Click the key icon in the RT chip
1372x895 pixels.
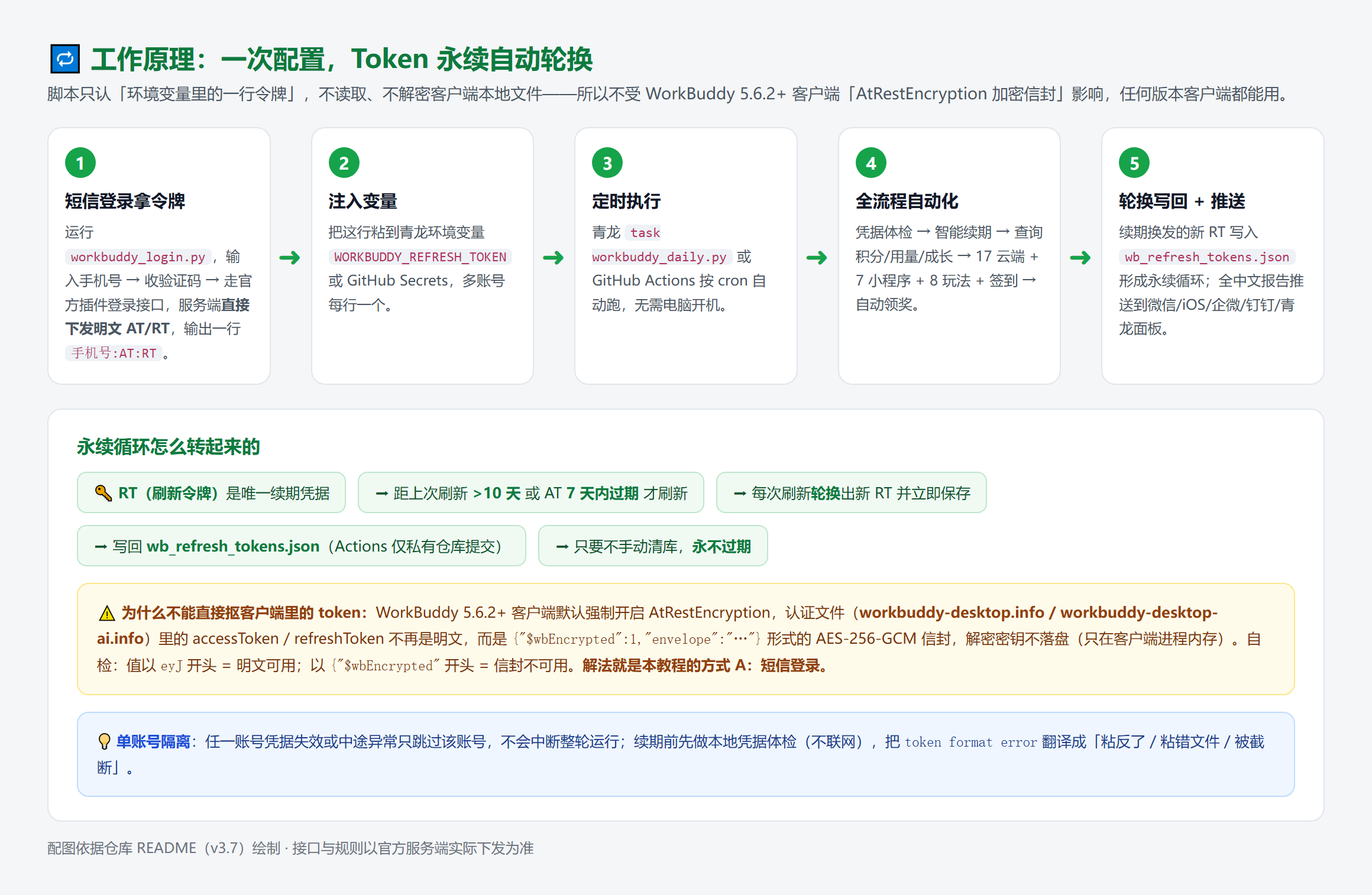pyautogui.click(x=103, y=493)
